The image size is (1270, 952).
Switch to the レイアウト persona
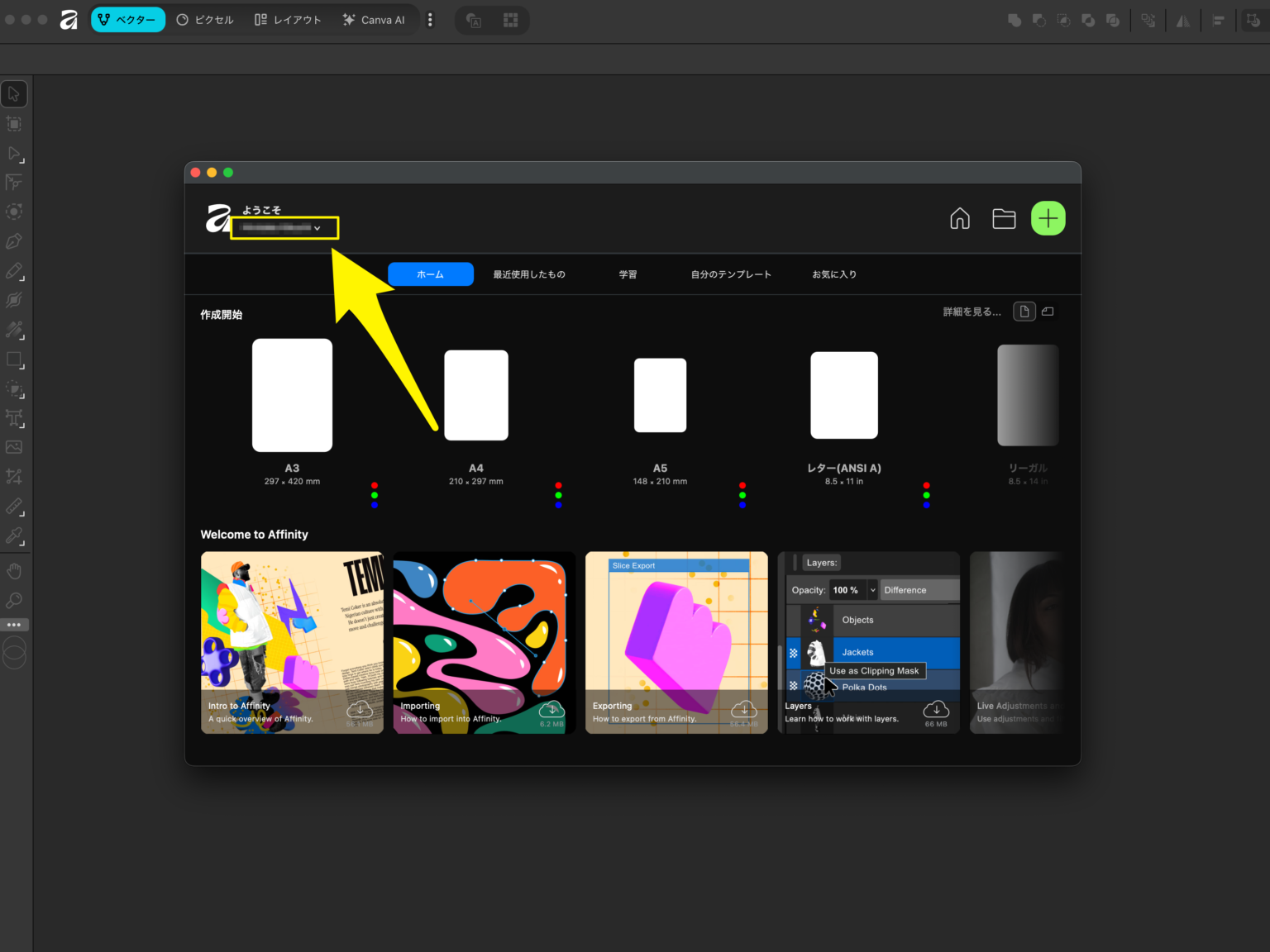point(288,20)
